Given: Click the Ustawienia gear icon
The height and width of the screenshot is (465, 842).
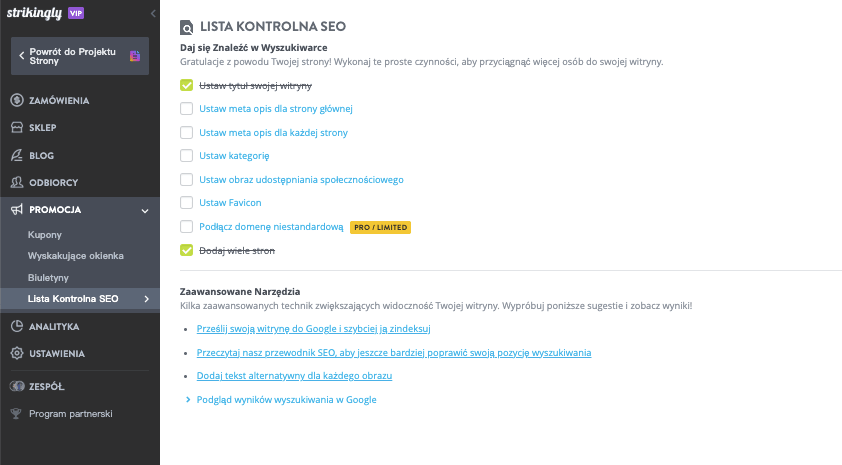Looking at the screenshot, I should (17, 353).
